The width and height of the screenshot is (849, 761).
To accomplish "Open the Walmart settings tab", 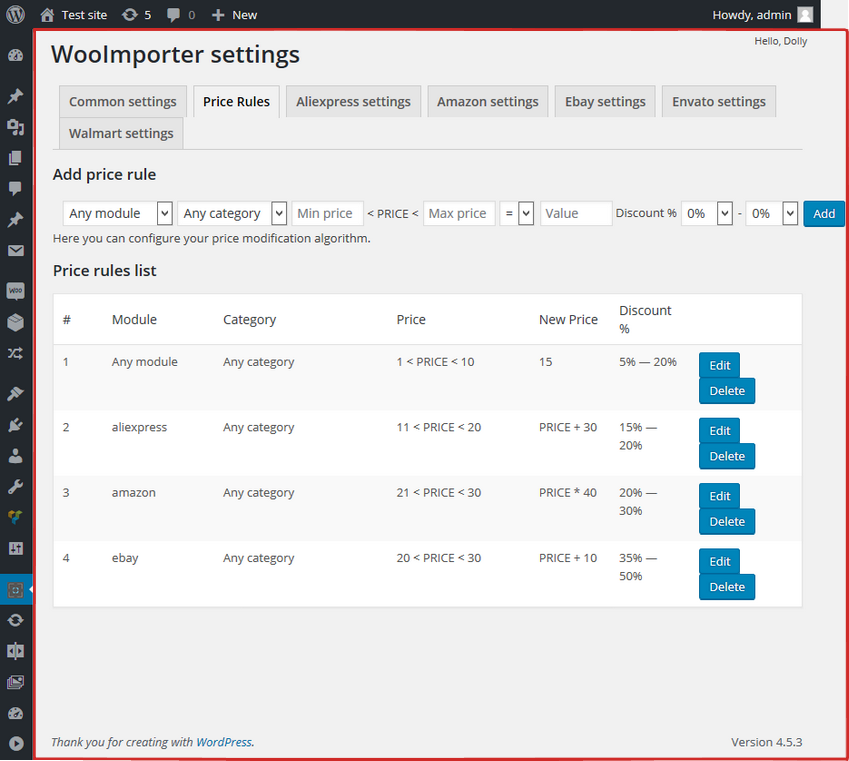I will [x=121, y=133].
